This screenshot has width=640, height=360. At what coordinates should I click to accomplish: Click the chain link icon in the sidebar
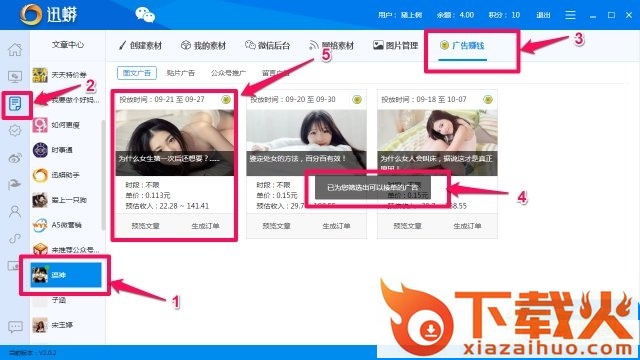point(15,238)
